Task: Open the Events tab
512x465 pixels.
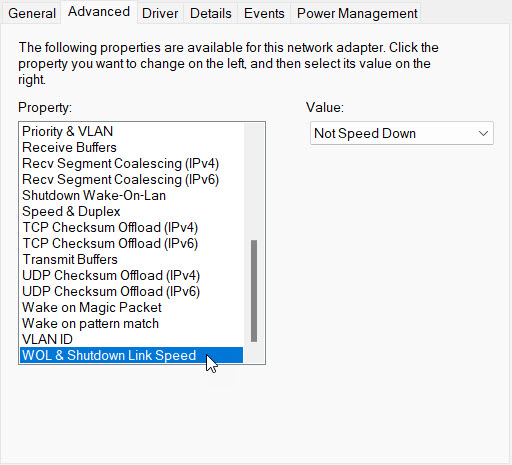Action: 264,13
